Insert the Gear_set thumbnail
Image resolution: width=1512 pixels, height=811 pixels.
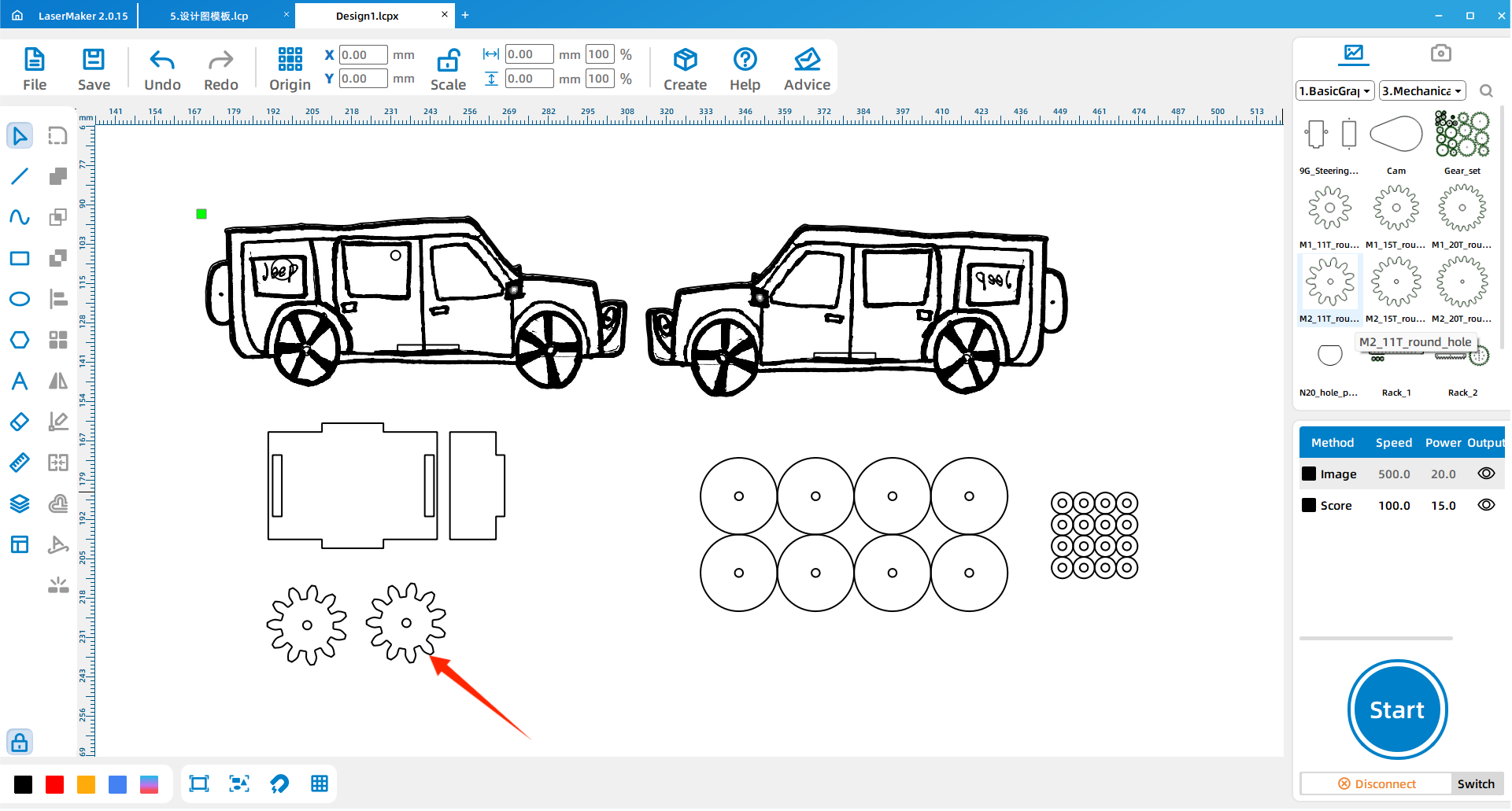coord(1462,135)
